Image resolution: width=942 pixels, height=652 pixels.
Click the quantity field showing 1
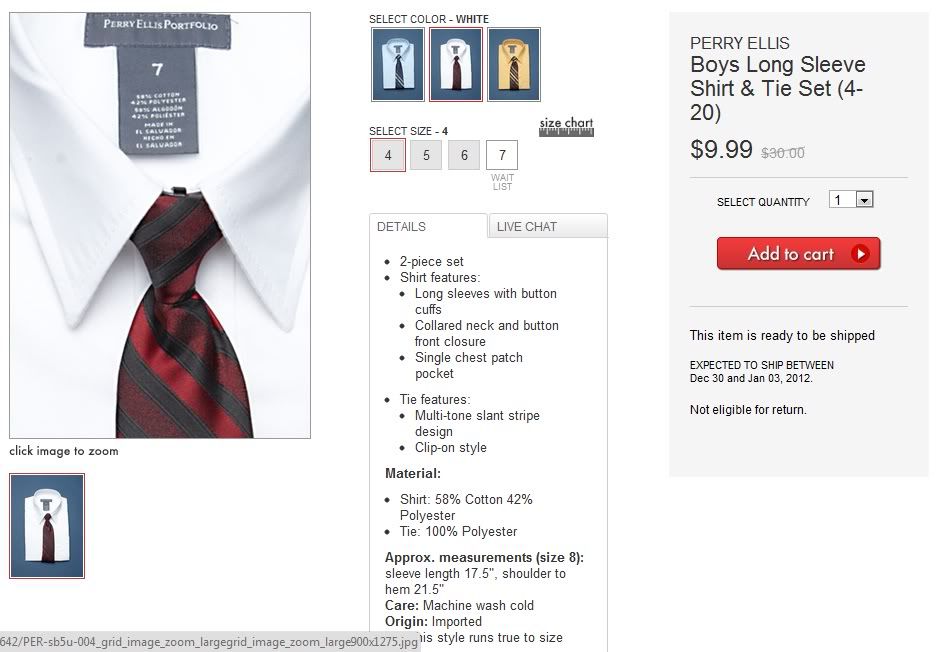click(x=842, y=200)
